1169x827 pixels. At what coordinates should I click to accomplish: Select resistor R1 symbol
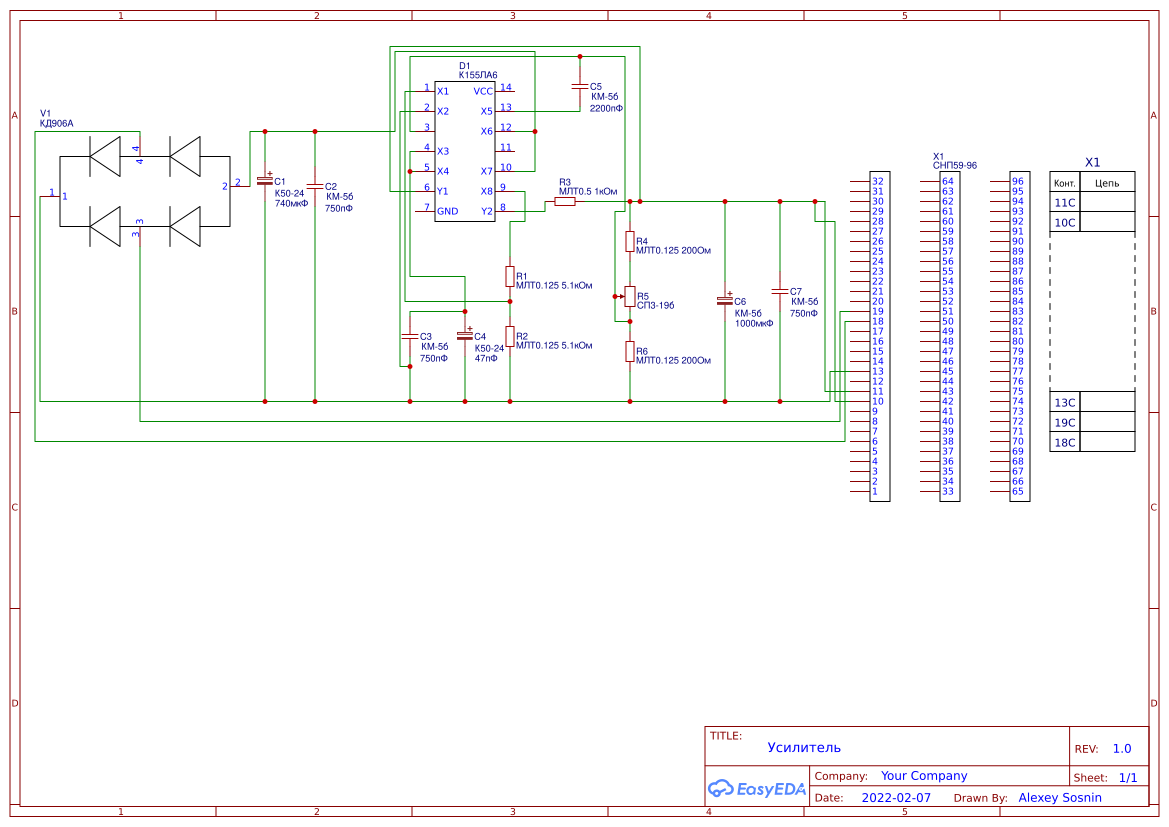(x=510, y=276)
